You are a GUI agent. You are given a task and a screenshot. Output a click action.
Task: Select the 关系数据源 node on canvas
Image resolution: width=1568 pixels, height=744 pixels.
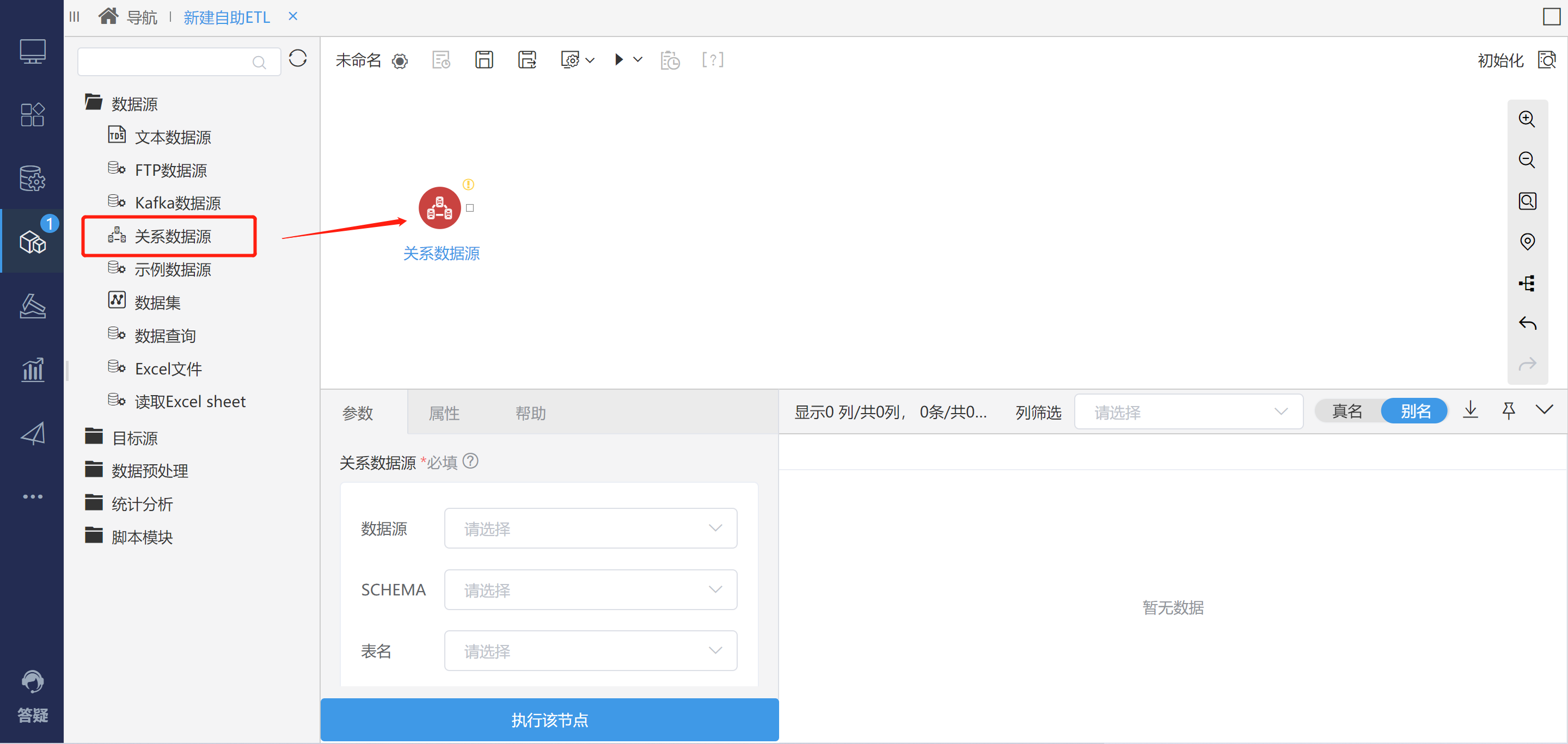(x=439, y=208)
